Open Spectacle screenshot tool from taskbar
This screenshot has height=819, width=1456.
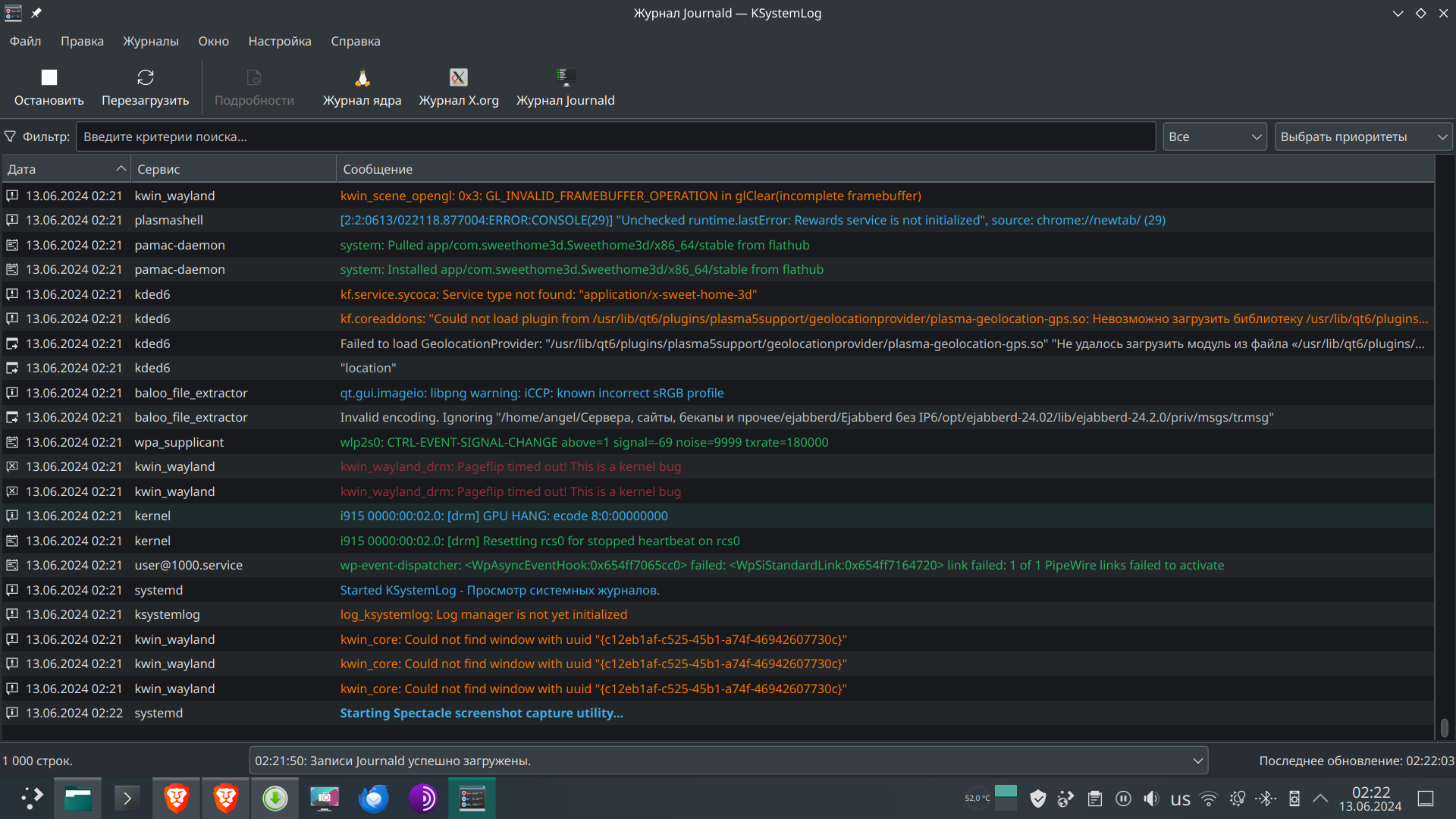point(324,798)
